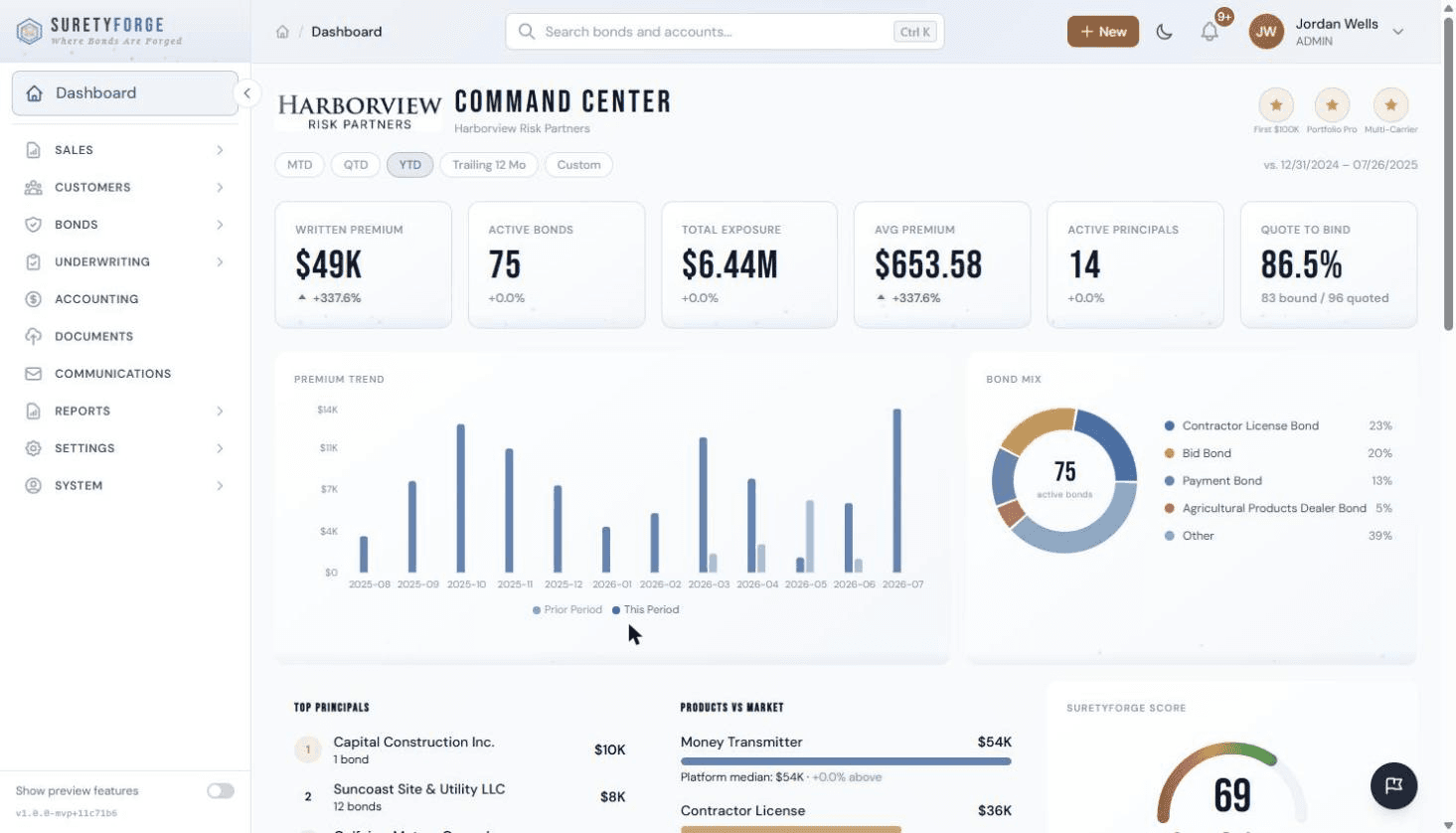Click the Customers people icon

point(34,187)
